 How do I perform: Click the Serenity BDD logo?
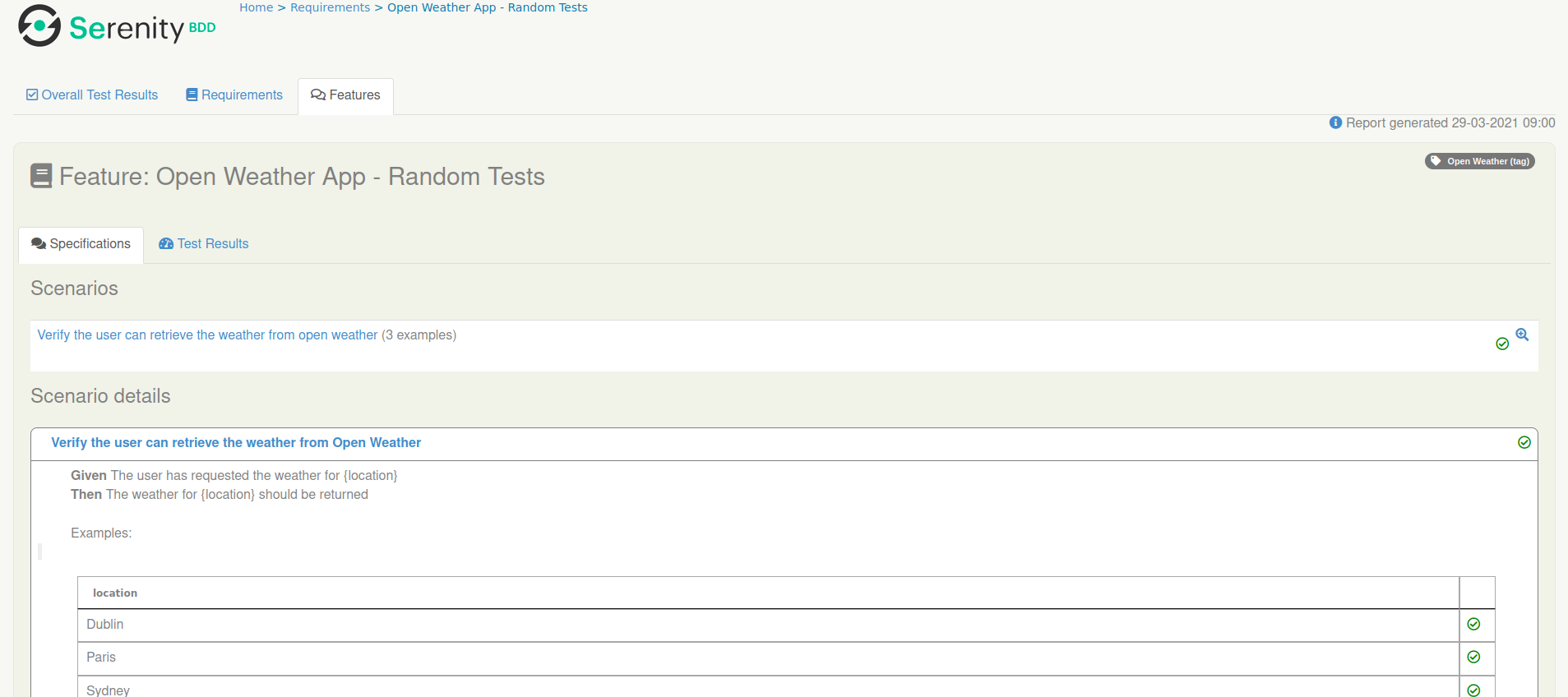tap(117, 26)
